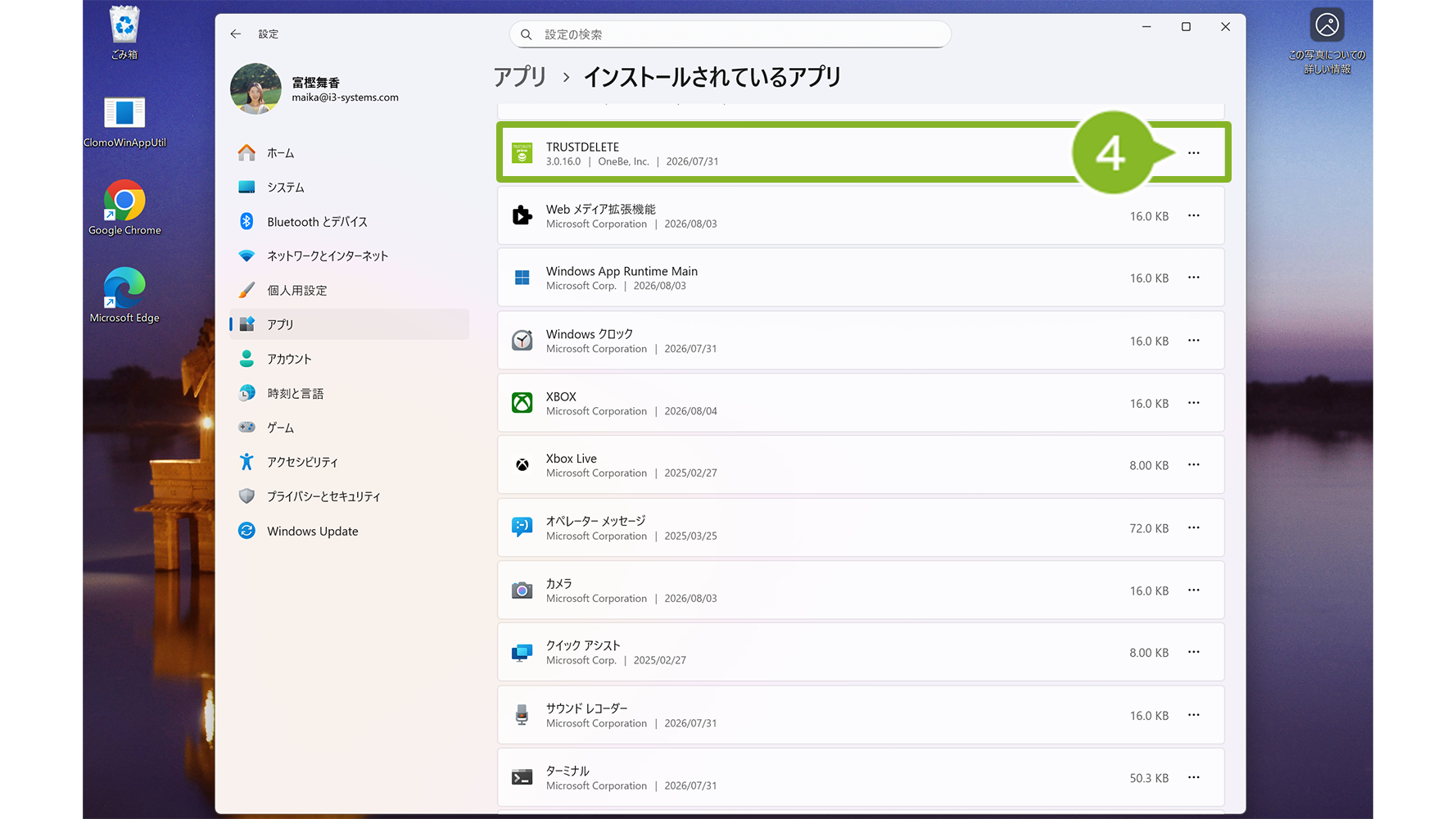Click the アプリ breadcrumb link
The width and height of the screenshot is (1456, 819).
520,77
